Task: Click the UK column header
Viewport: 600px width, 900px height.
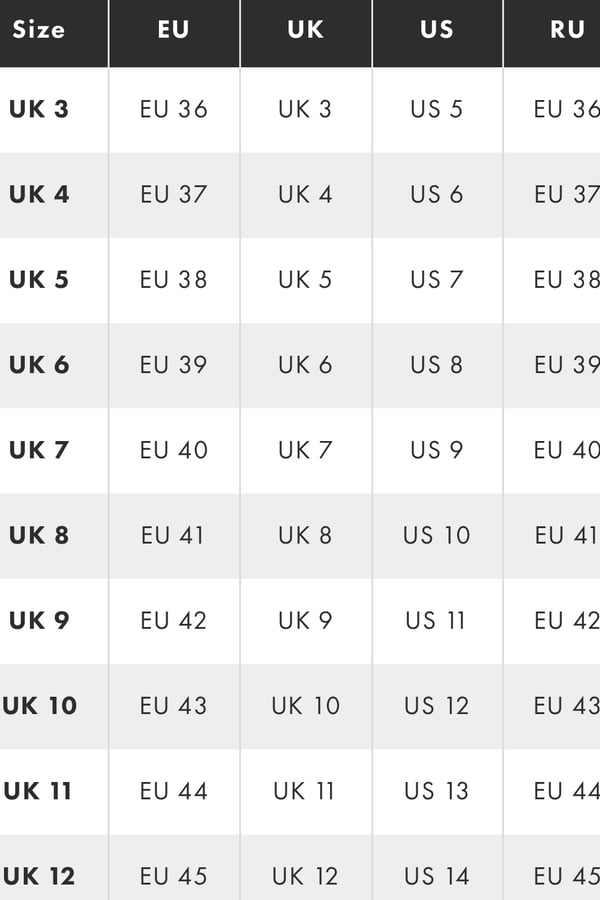Action: coord(305,30)
